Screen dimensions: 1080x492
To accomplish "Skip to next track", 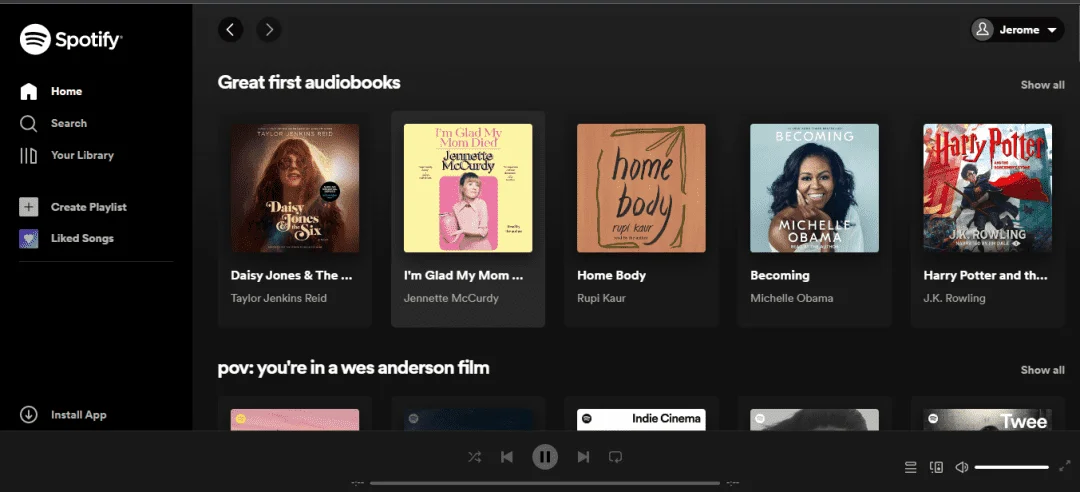I will click(583, 457).
